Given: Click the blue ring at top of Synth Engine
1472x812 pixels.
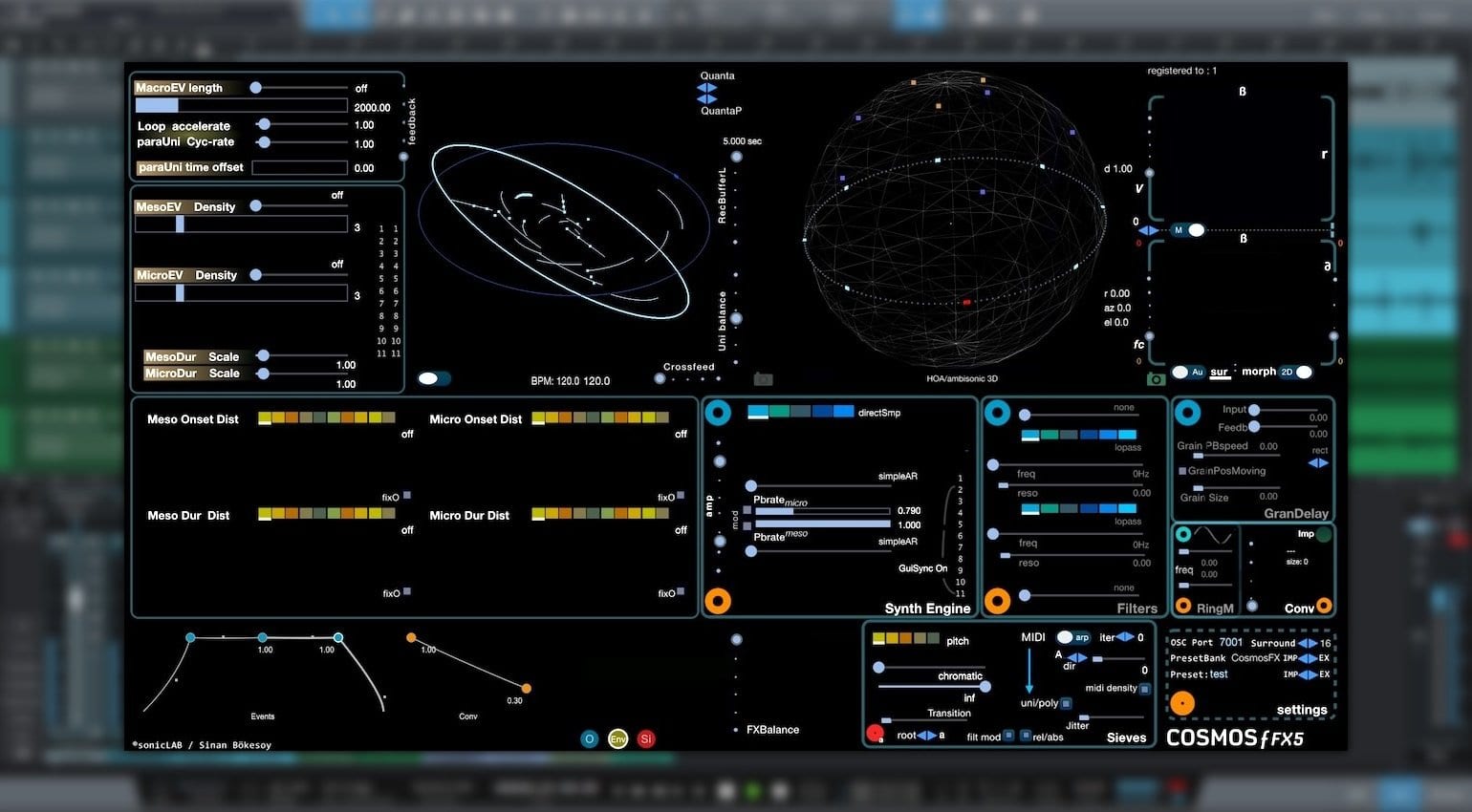Looking at the screenshot, I should tap(718, 413).
